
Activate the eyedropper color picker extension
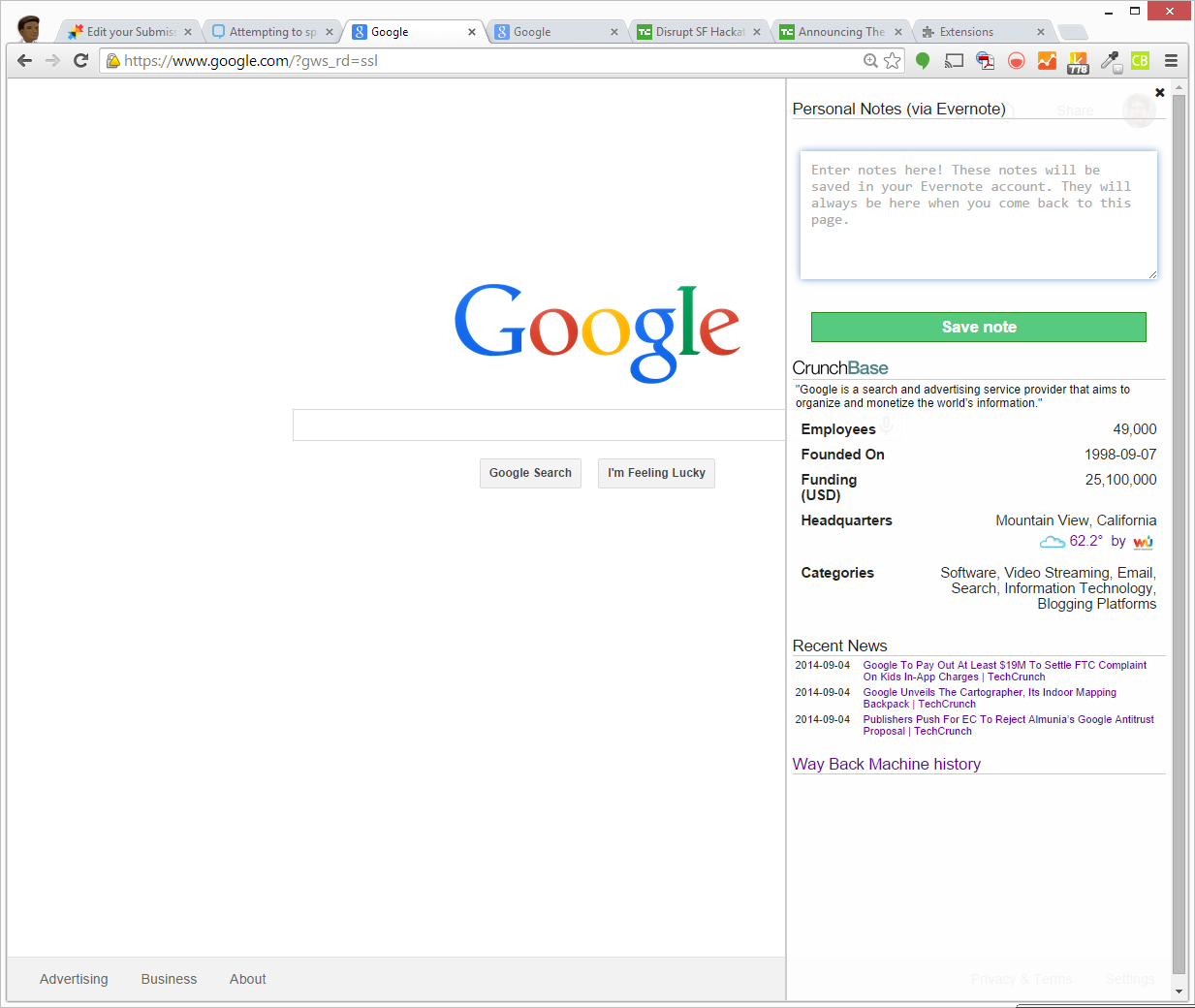coord(1110,62)
